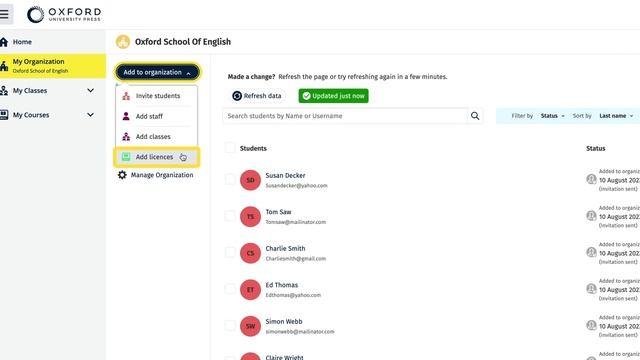
Task: Click Ed Thomas's ET avatar
Action: [250, 290]
